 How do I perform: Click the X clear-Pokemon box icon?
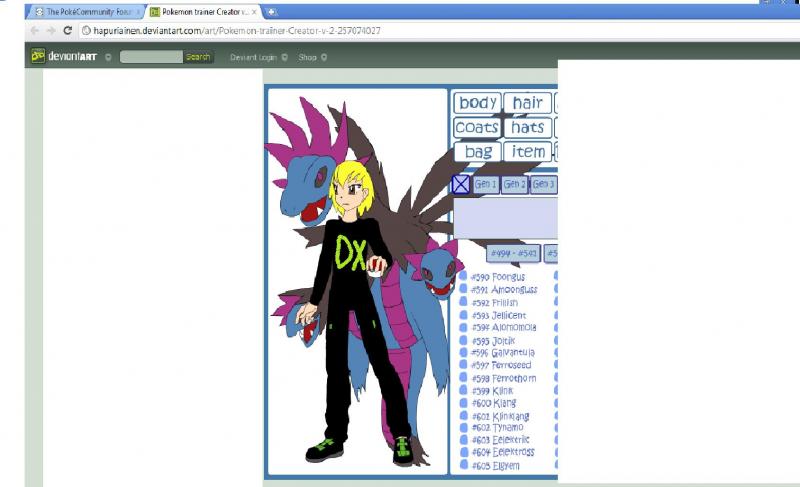click(x=461, y=185)
